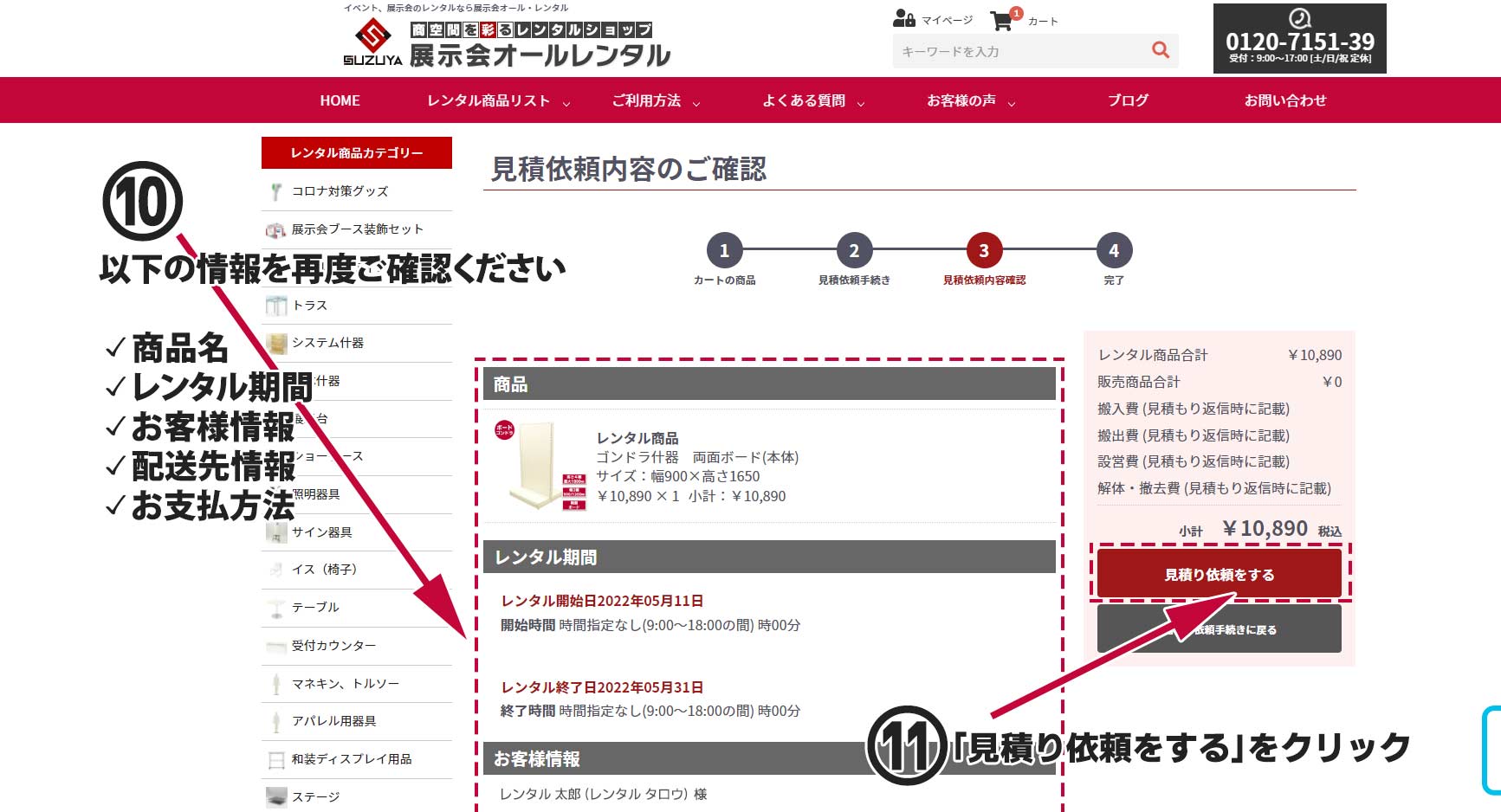Open お問い合わせ menu item
Screen dimensions: 1501x812
pyautogui.click(x=1285, y=100)
